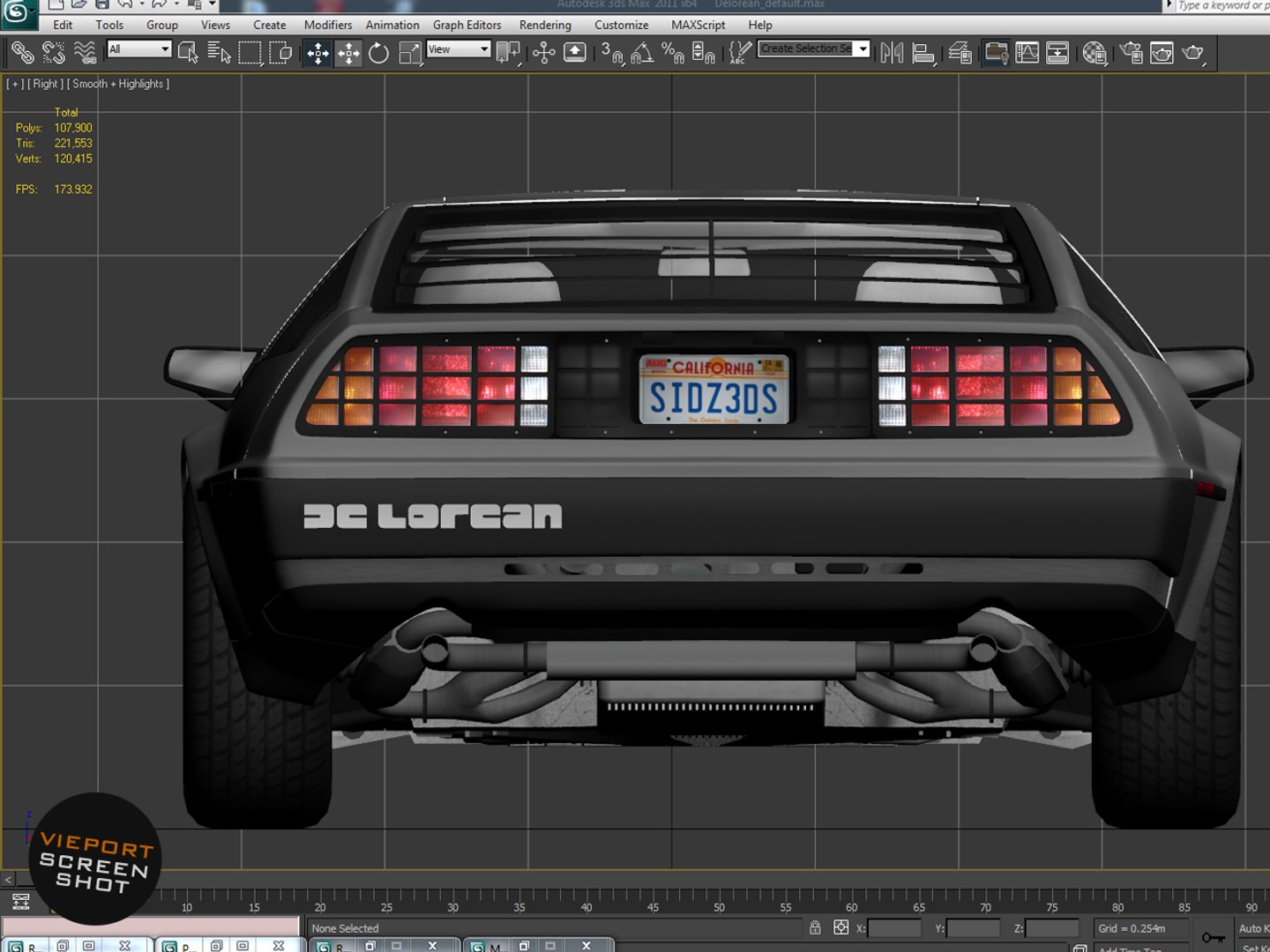Image resolution: width=1270 pixels, height=952 pixels.
Task: Click the Mirror tool icon
Action: click(892, 53)
